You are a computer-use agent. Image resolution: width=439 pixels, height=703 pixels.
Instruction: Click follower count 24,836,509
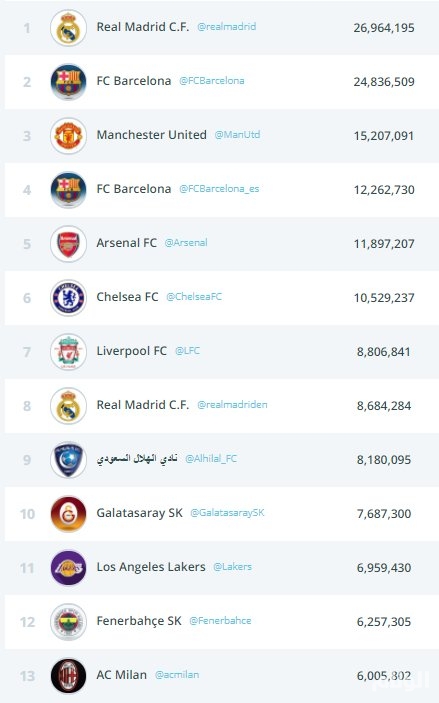(x=384, y=82)
